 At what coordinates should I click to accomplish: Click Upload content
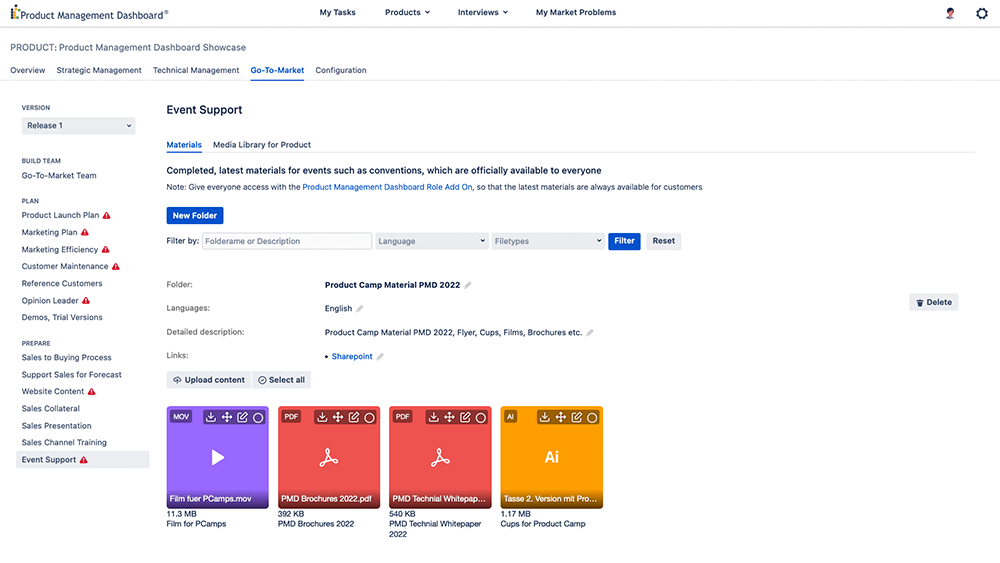point(209,380)
